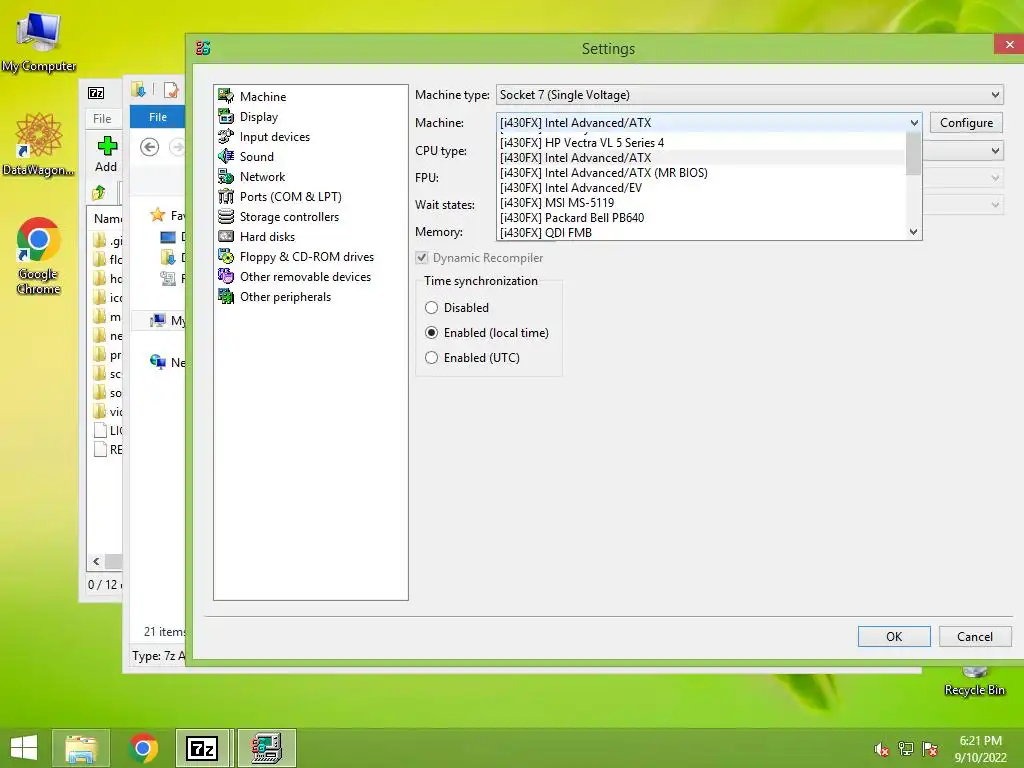
Task: Open the Sound settings category
Action: pos(246,157)
